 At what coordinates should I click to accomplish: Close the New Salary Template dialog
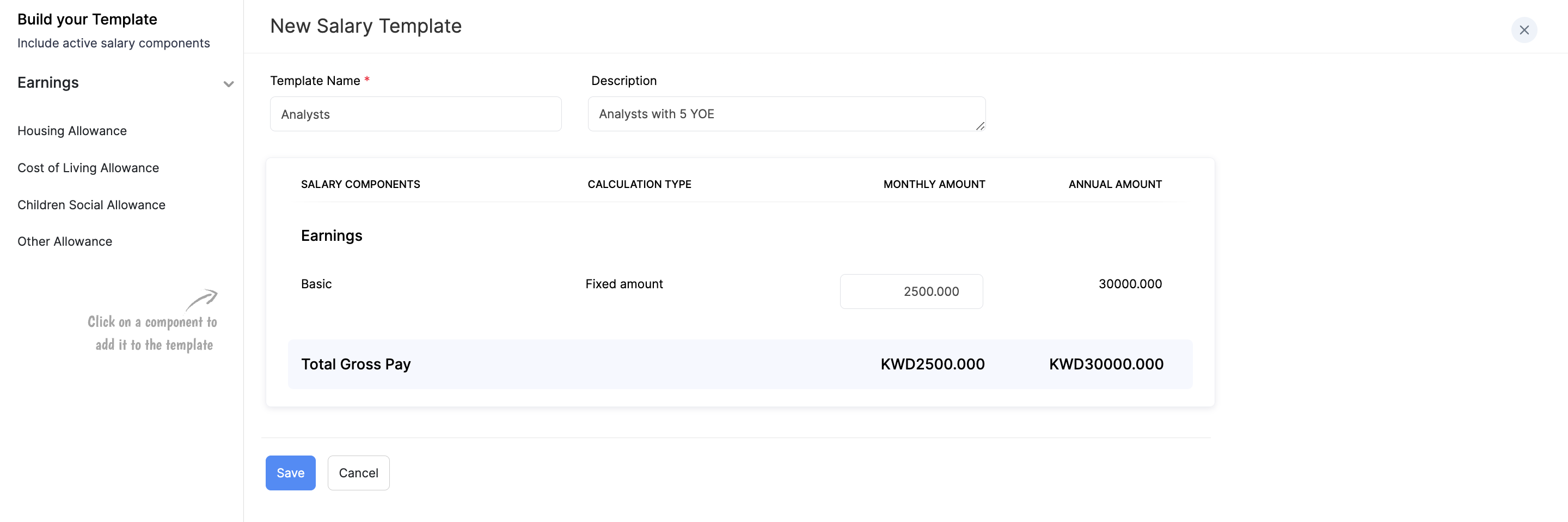(x=1524, y=30)
